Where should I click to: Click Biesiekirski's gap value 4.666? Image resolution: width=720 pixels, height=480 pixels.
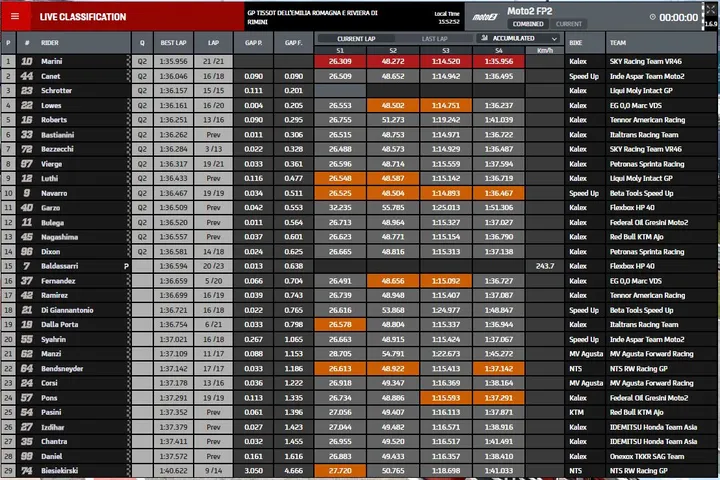(x=293, y=470)
